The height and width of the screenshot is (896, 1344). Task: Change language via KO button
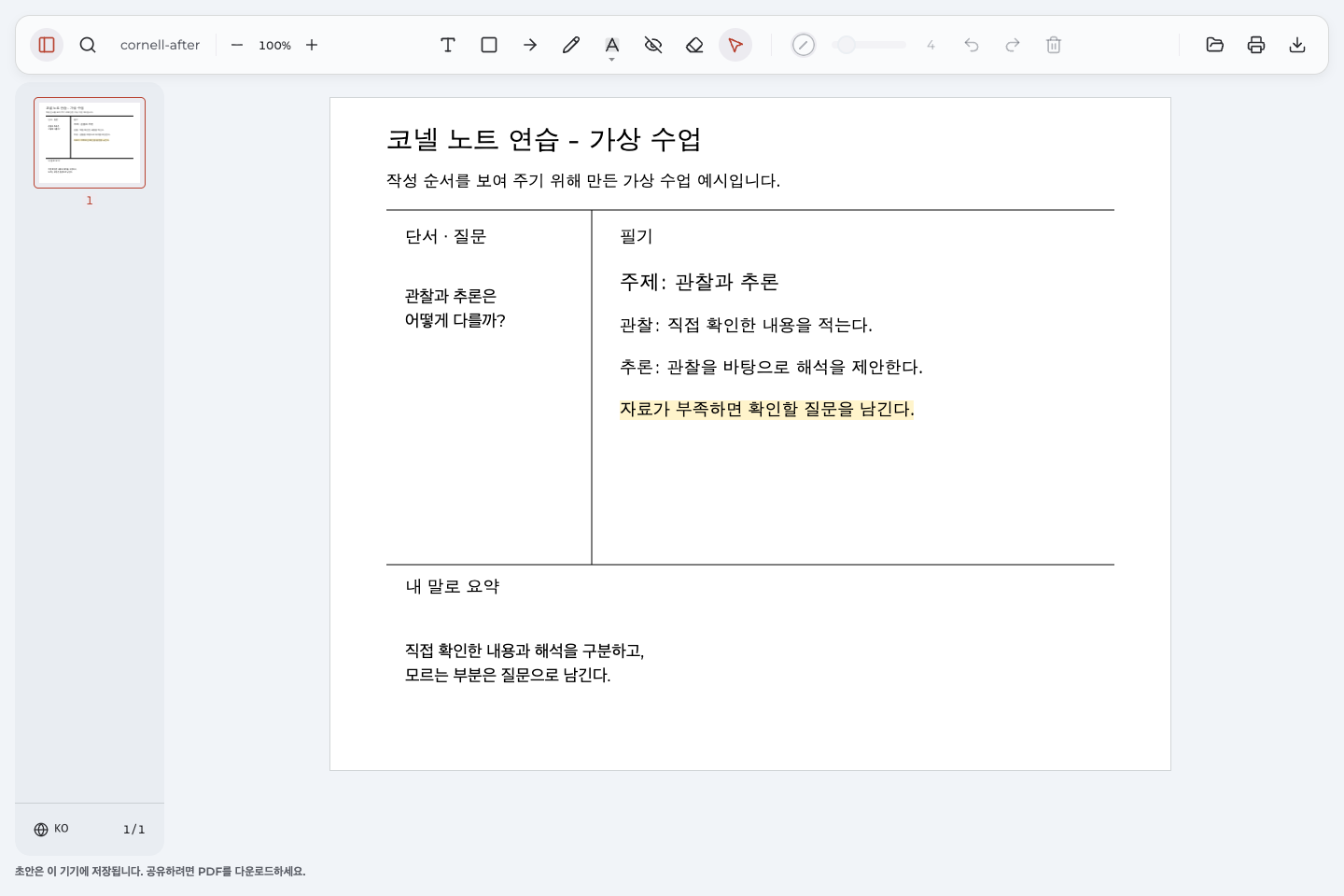coord(51,829)
